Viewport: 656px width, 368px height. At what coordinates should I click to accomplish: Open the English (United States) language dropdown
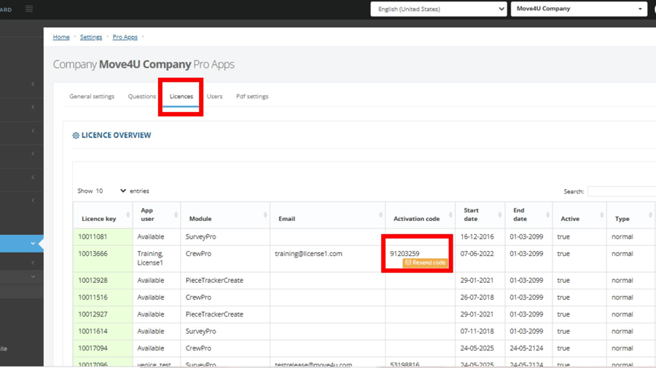(x=438, y=9)
